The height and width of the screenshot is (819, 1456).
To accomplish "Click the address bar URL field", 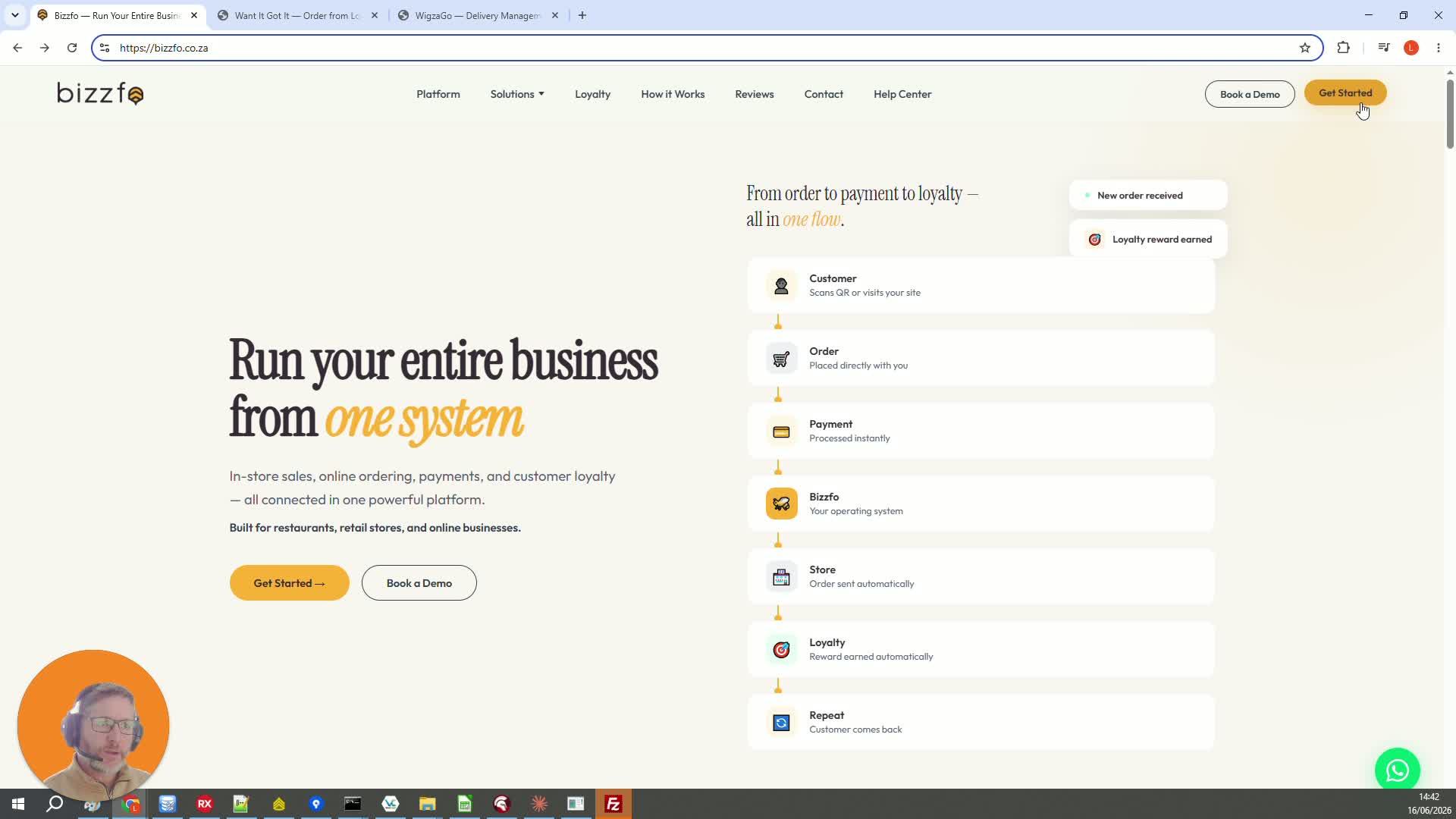I will (x=705, y=48).
